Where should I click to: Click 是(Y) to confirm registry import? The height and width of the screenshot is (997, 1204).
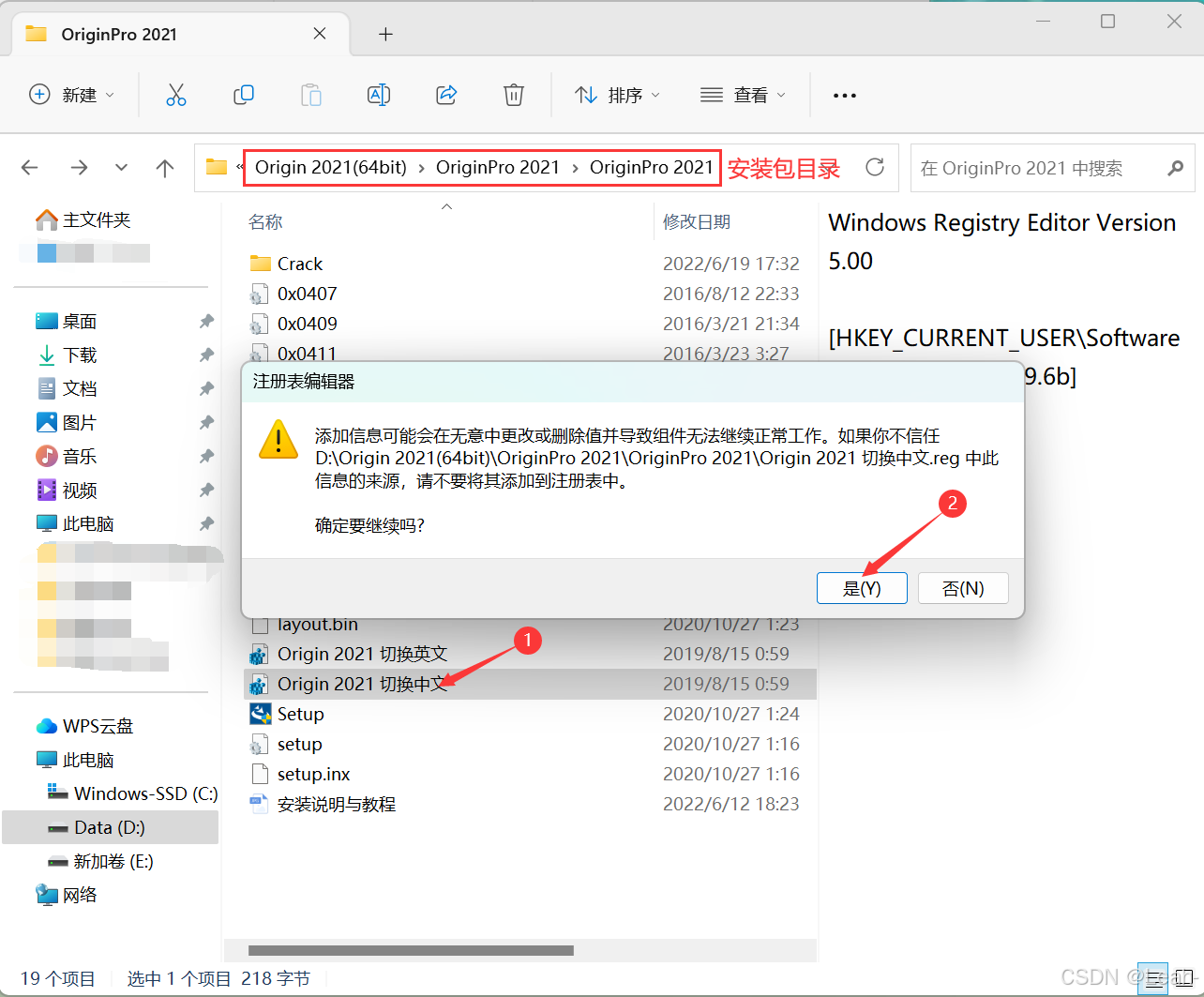click(861, 587)
